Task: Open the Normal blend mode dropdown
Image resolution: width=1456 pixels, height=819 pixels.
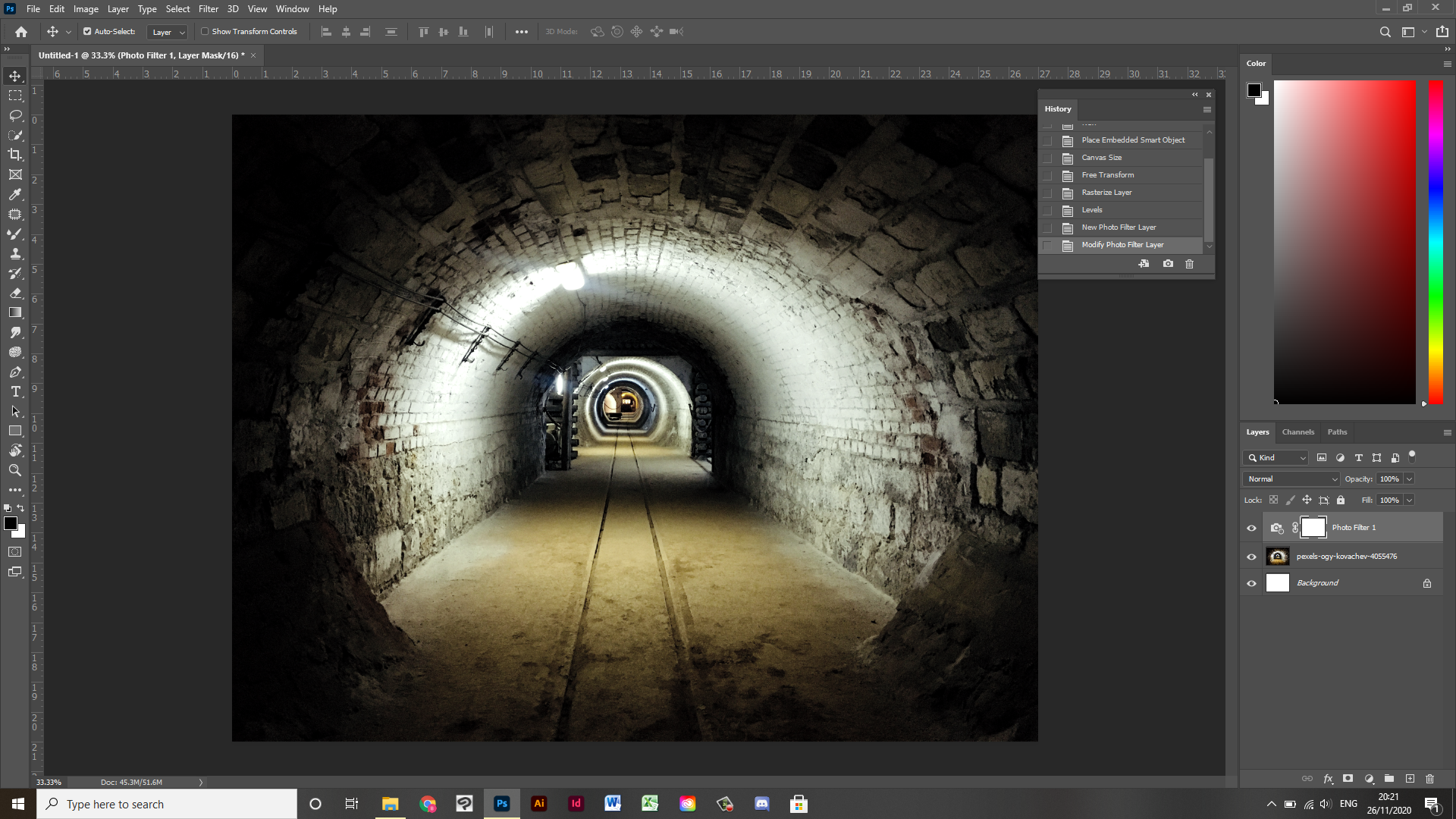Action: click(x=1292, y=479)
